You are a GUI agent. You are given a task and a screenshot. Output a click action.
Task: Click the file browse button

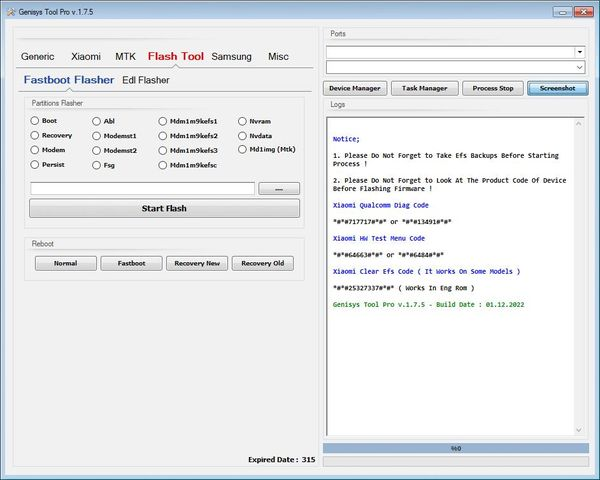(279, 189)
